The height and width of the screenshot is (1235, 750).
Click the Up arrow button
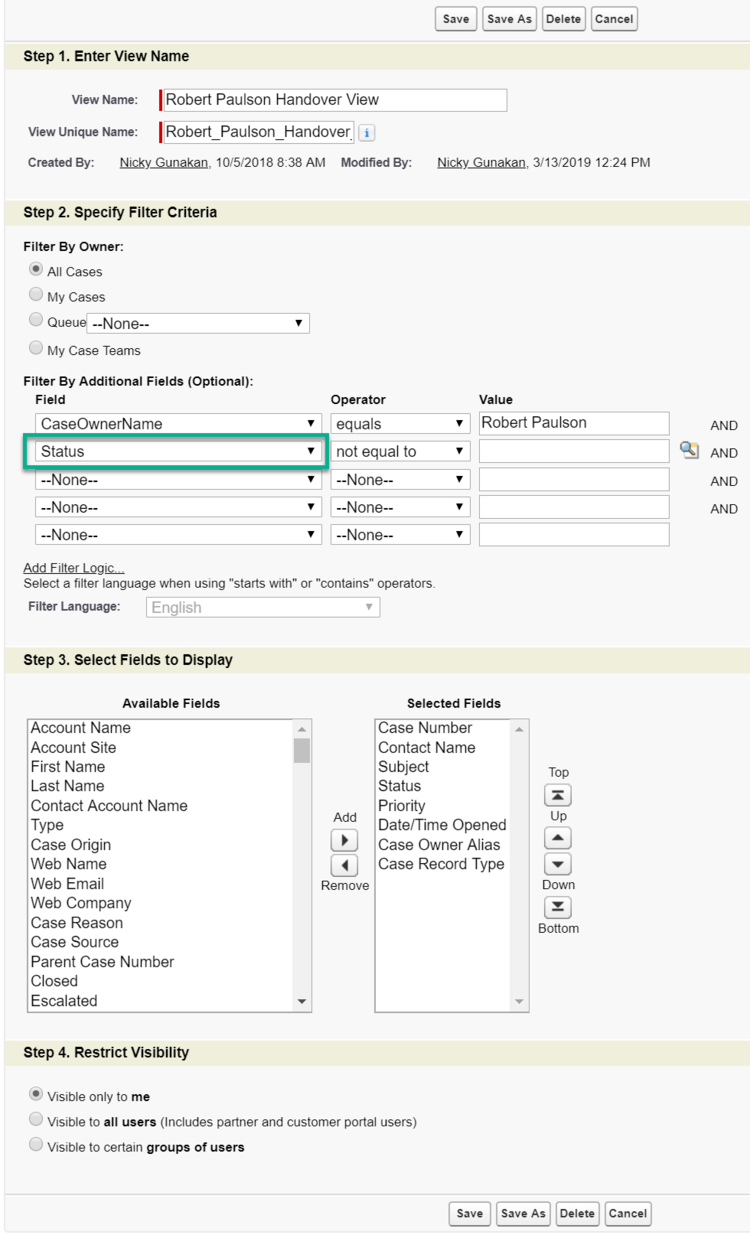pos(558,839)
